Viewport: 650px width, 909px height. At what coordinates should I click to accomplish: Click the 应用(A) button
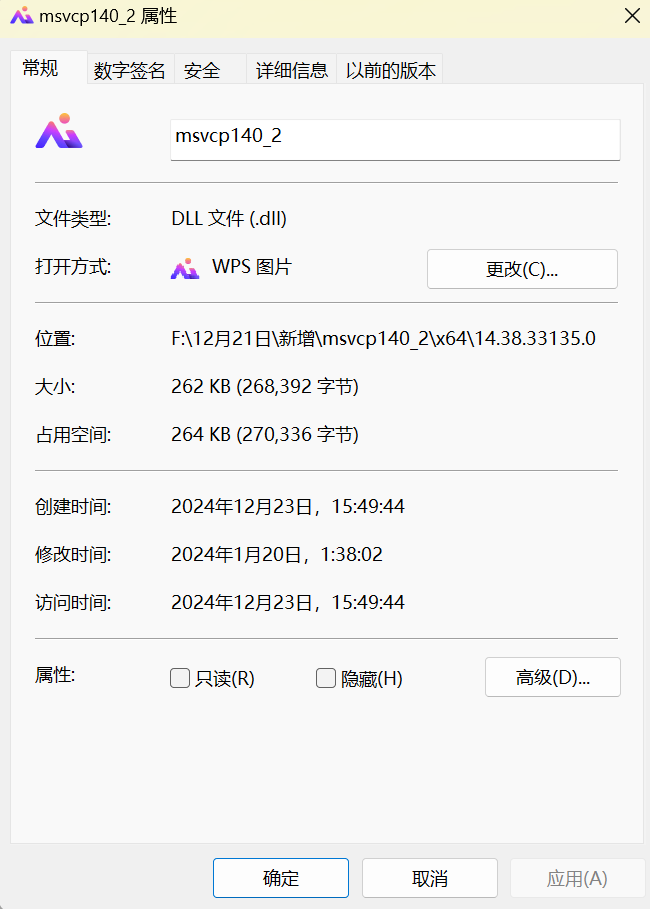coord(577,878)
